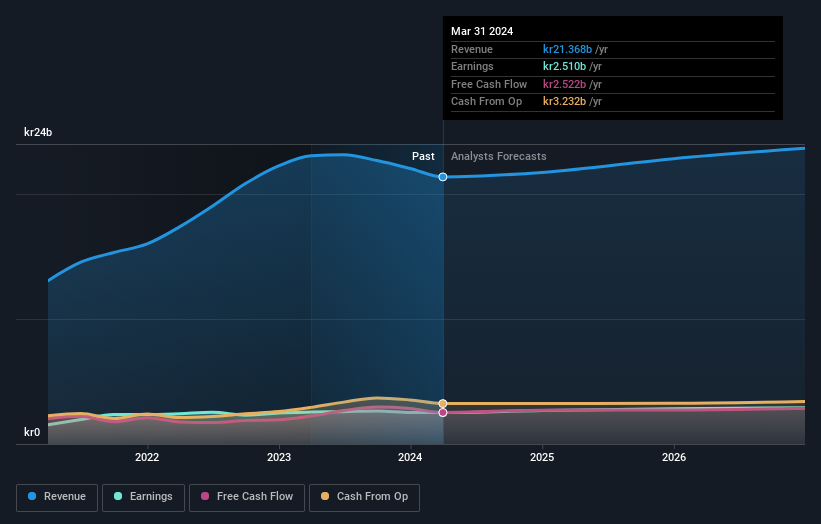
Task: Toggle the Free Cash Flow legend button
Action: 247,497
